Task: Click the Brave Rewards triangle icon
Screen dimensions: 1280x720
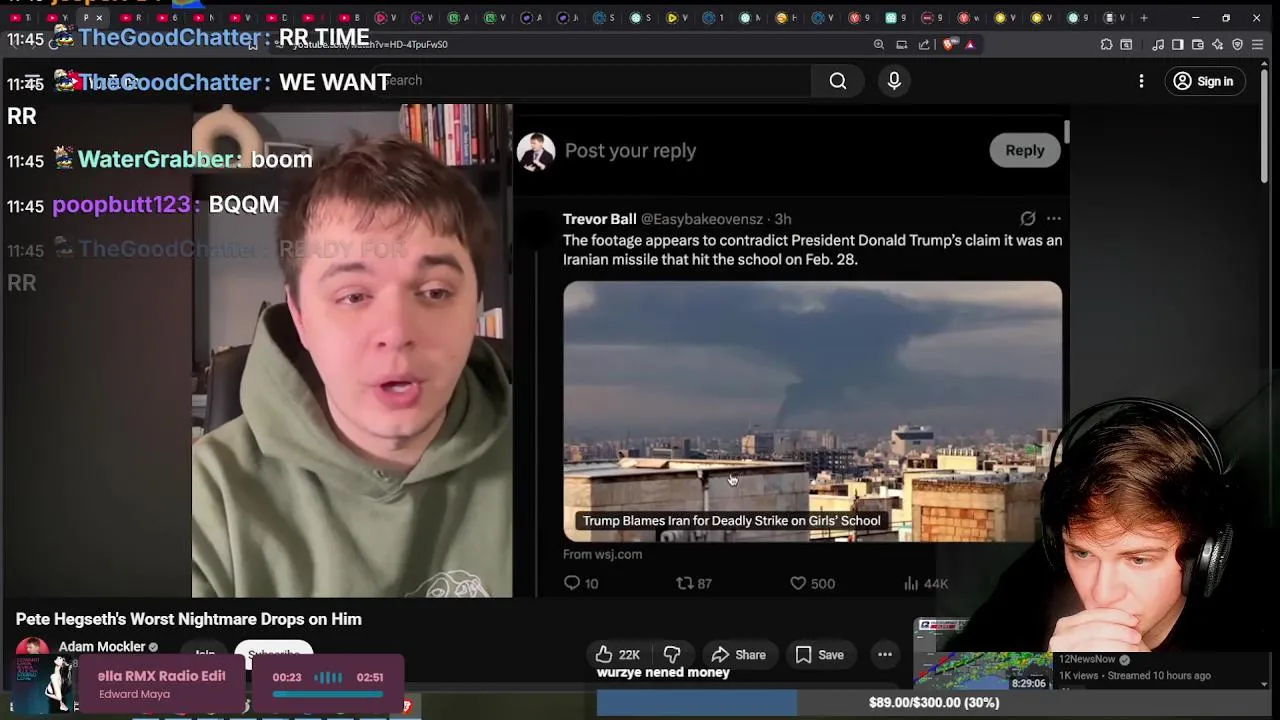Action: [x=970, y=44]
